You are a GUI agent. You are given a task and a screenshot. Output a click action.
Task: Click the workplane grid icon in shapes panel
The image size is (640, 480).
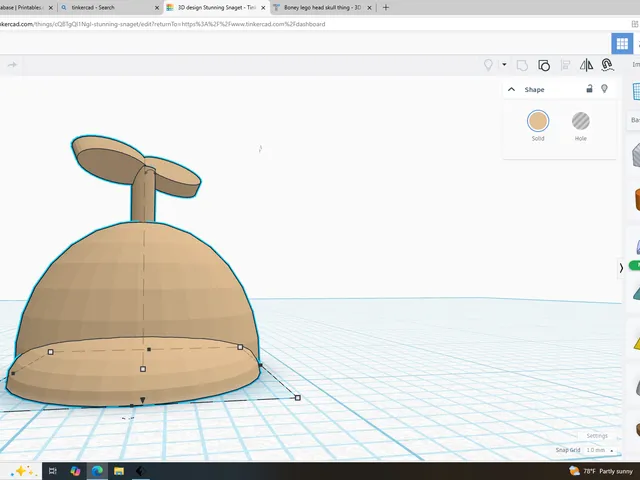[x=636, y=91]
